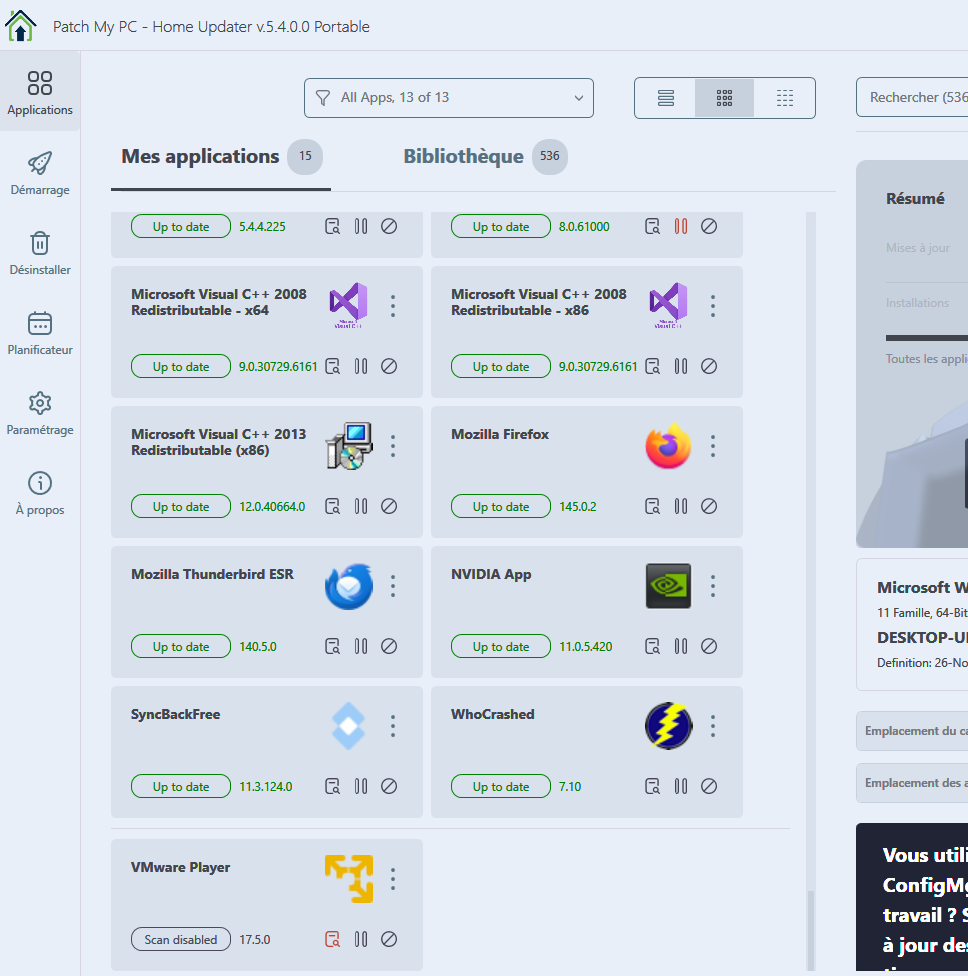Block VMware Player with the prohibit icon

[389, 939]
